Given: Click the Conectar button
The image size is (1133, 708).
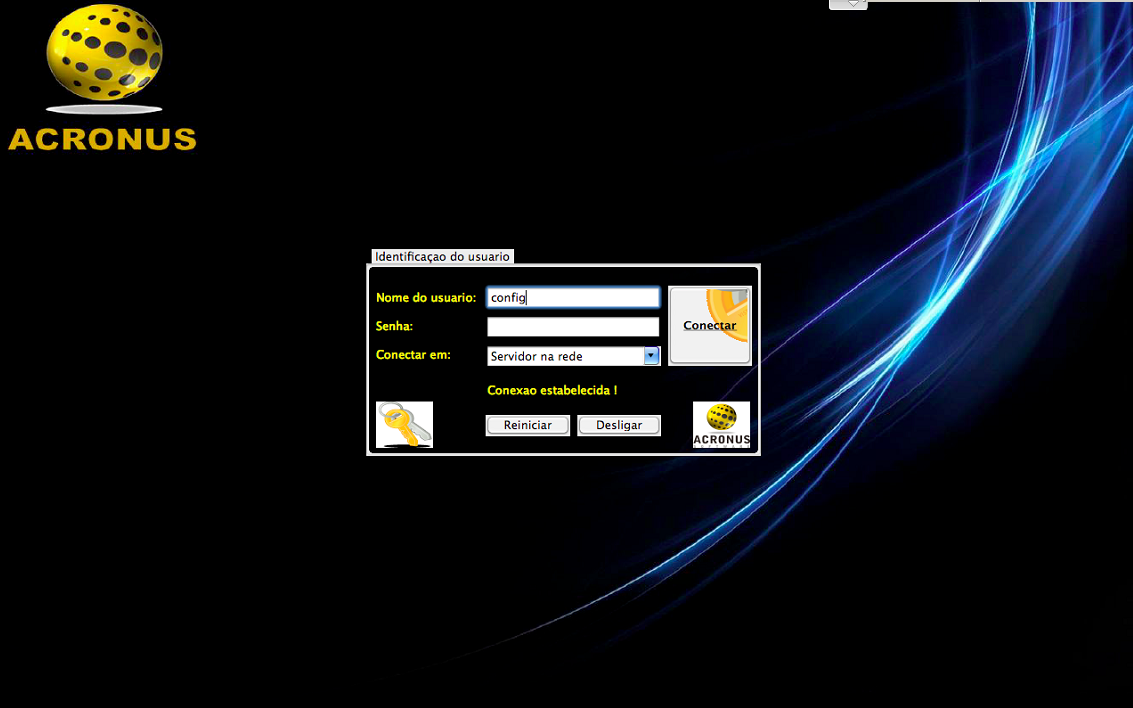Looking at the screenshot, I should coord(710,326).
